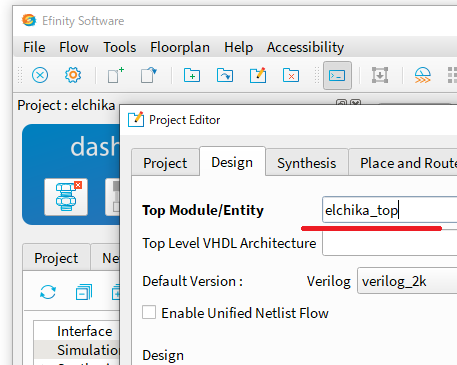Select the Project tab in left sidebar panel
457x365 pixels.
[56, 258]
